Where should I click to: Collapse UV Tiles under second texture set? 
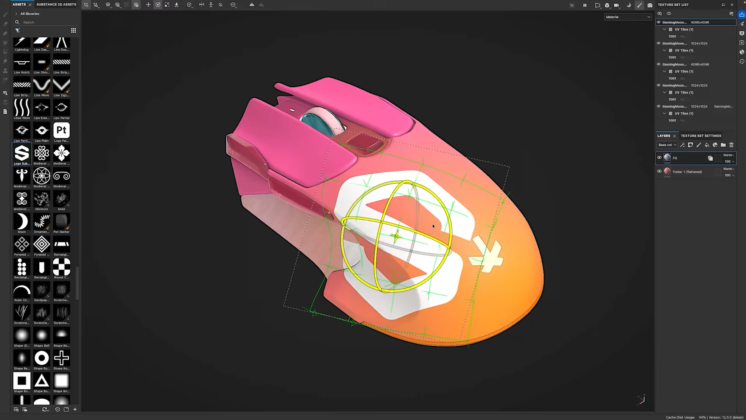point(665,50)
